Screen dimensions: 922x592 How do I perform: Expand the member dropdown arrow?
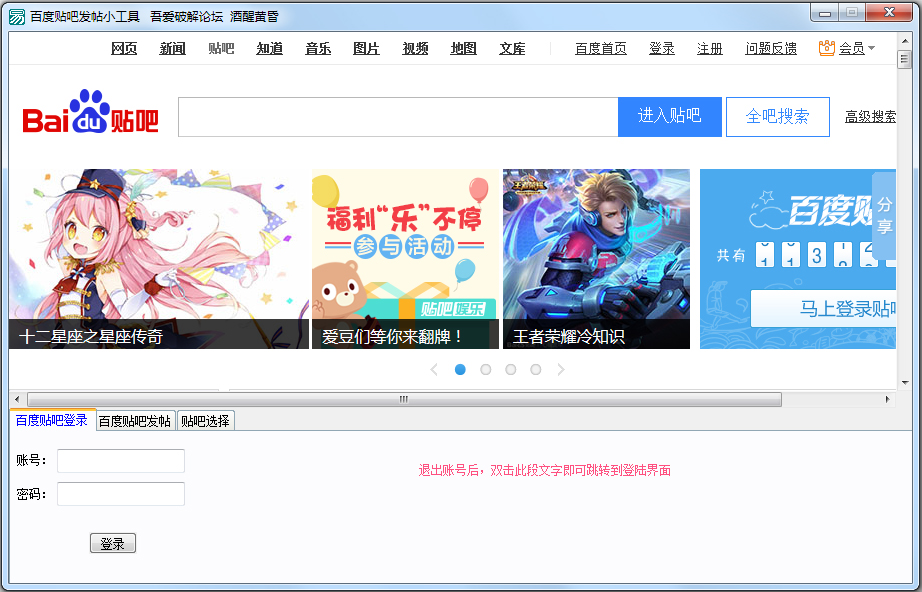[x=871, y=48]
